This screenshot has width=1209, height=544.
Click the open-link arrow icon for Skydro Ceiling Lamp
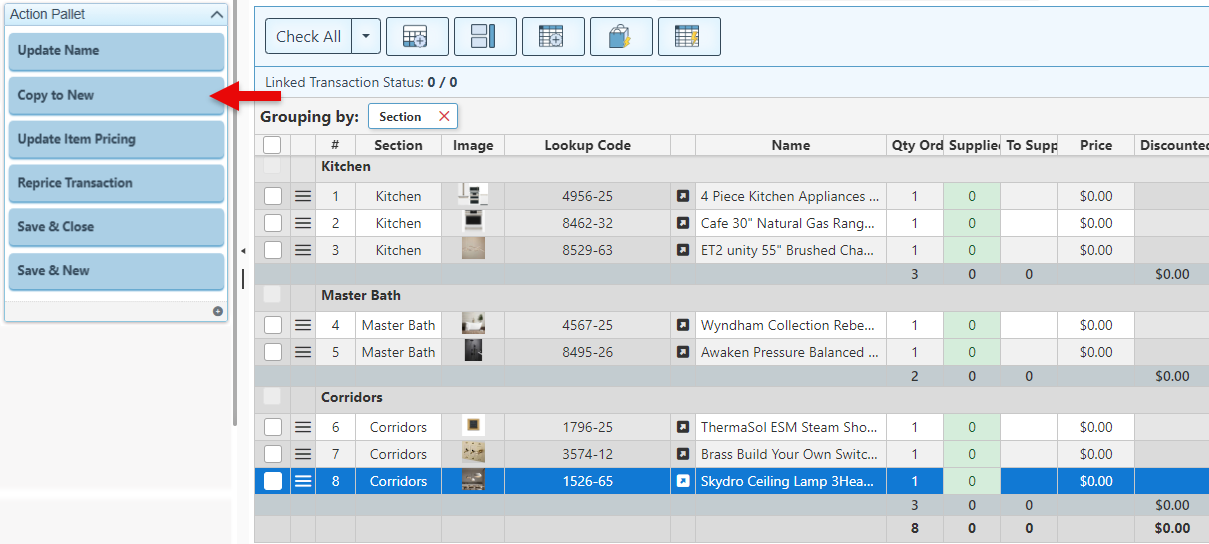[683, 481]
